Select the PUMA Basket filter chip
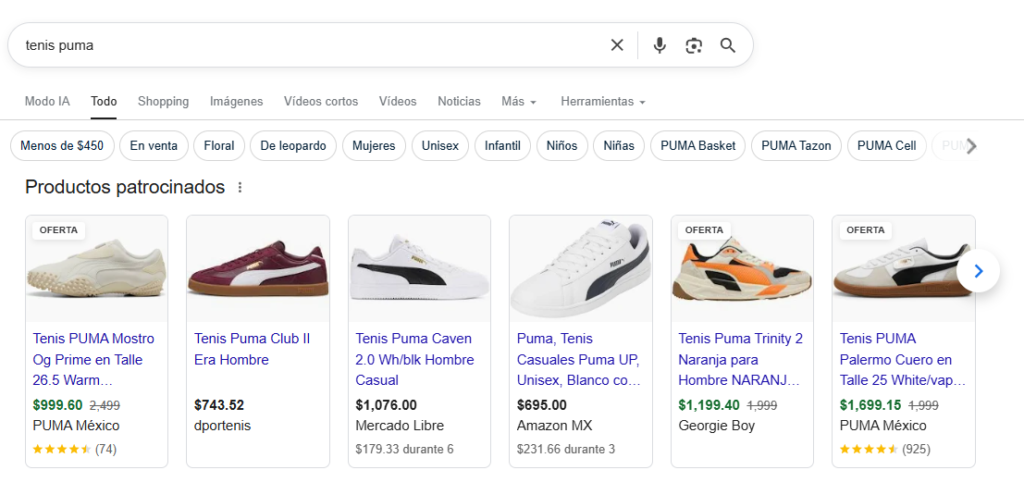Image resolution: width=1024 pixels, height=495 pixels. click(698, 146)
